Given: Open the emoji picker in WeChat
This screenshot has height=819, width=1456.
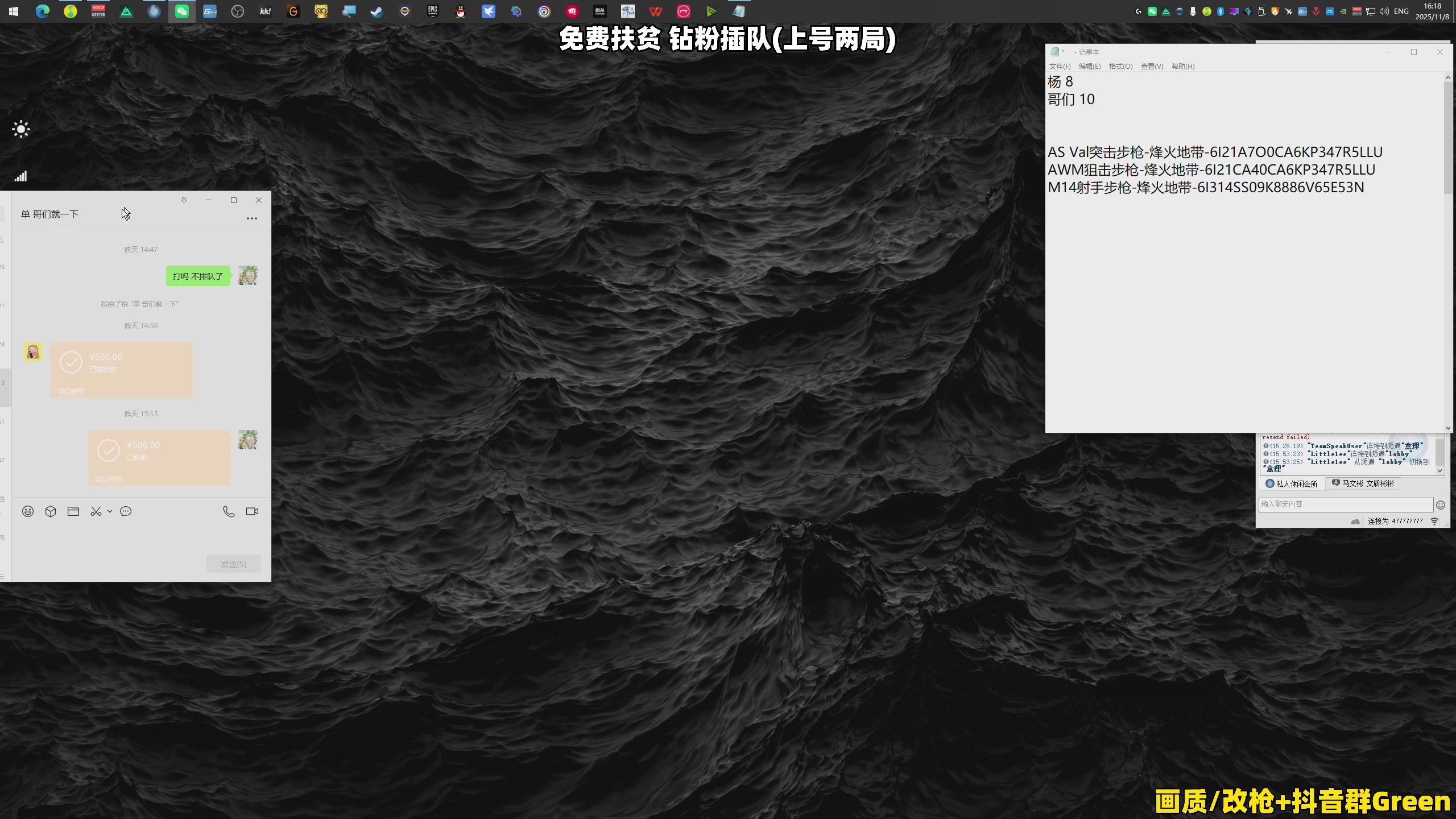Looking at the screenshot, I should pos(27,511).
